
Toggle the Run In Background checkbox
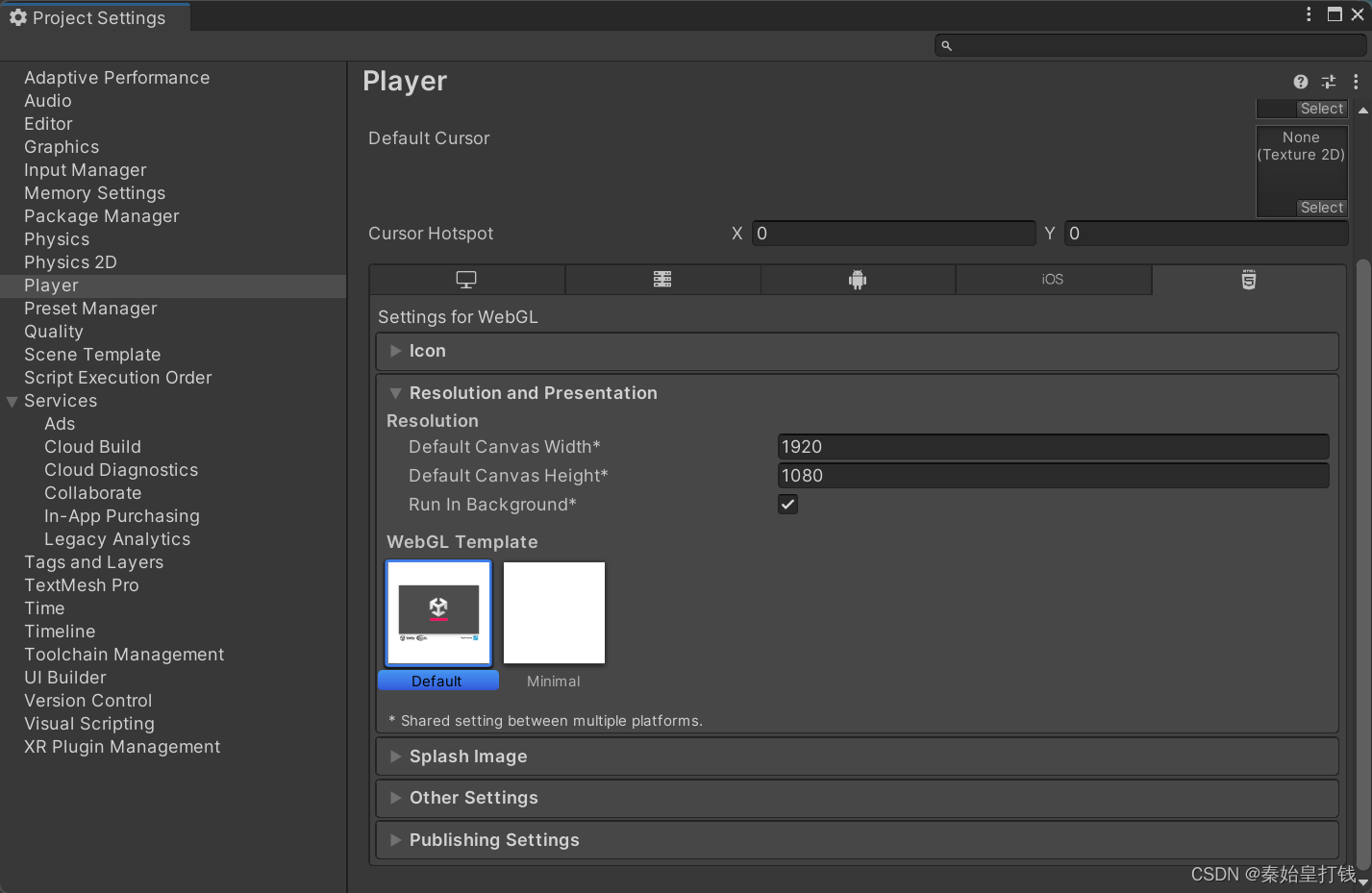tap(787, 504)
